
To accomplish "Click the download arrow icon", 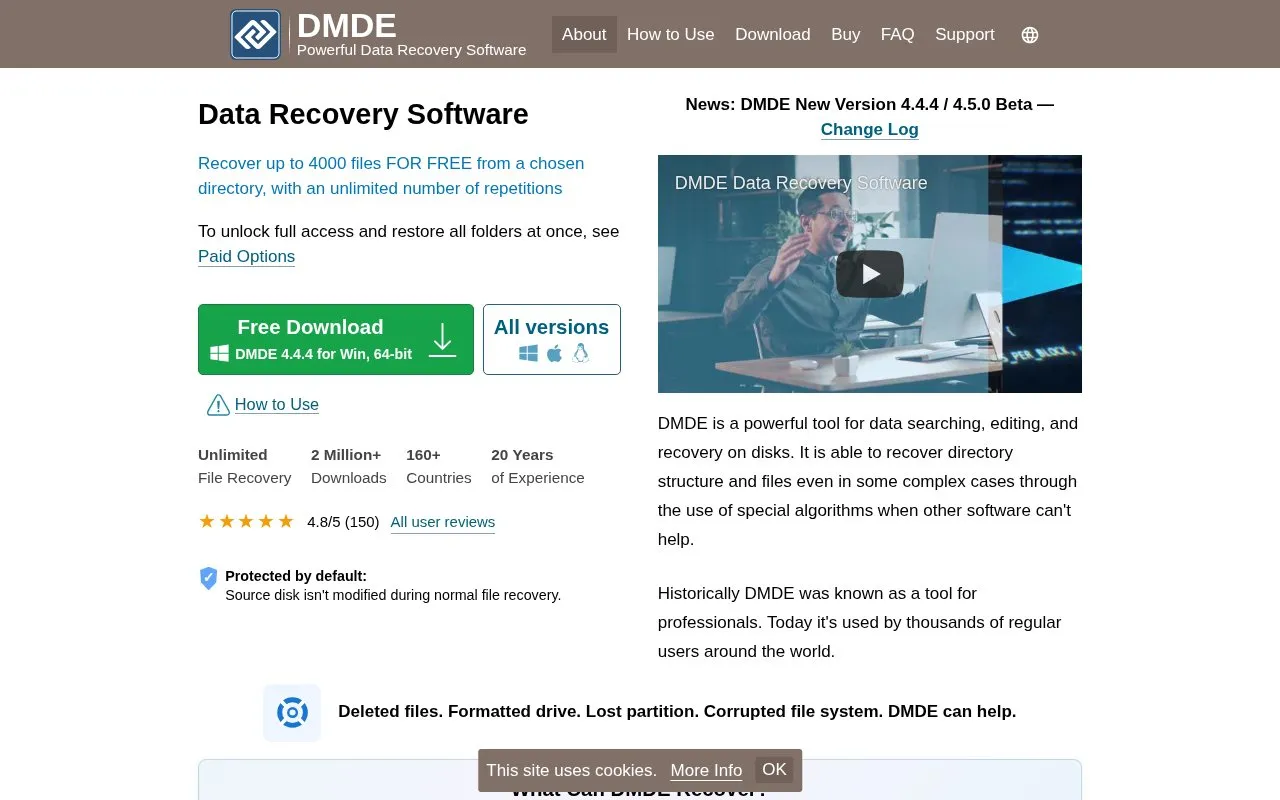I will 442,340.
